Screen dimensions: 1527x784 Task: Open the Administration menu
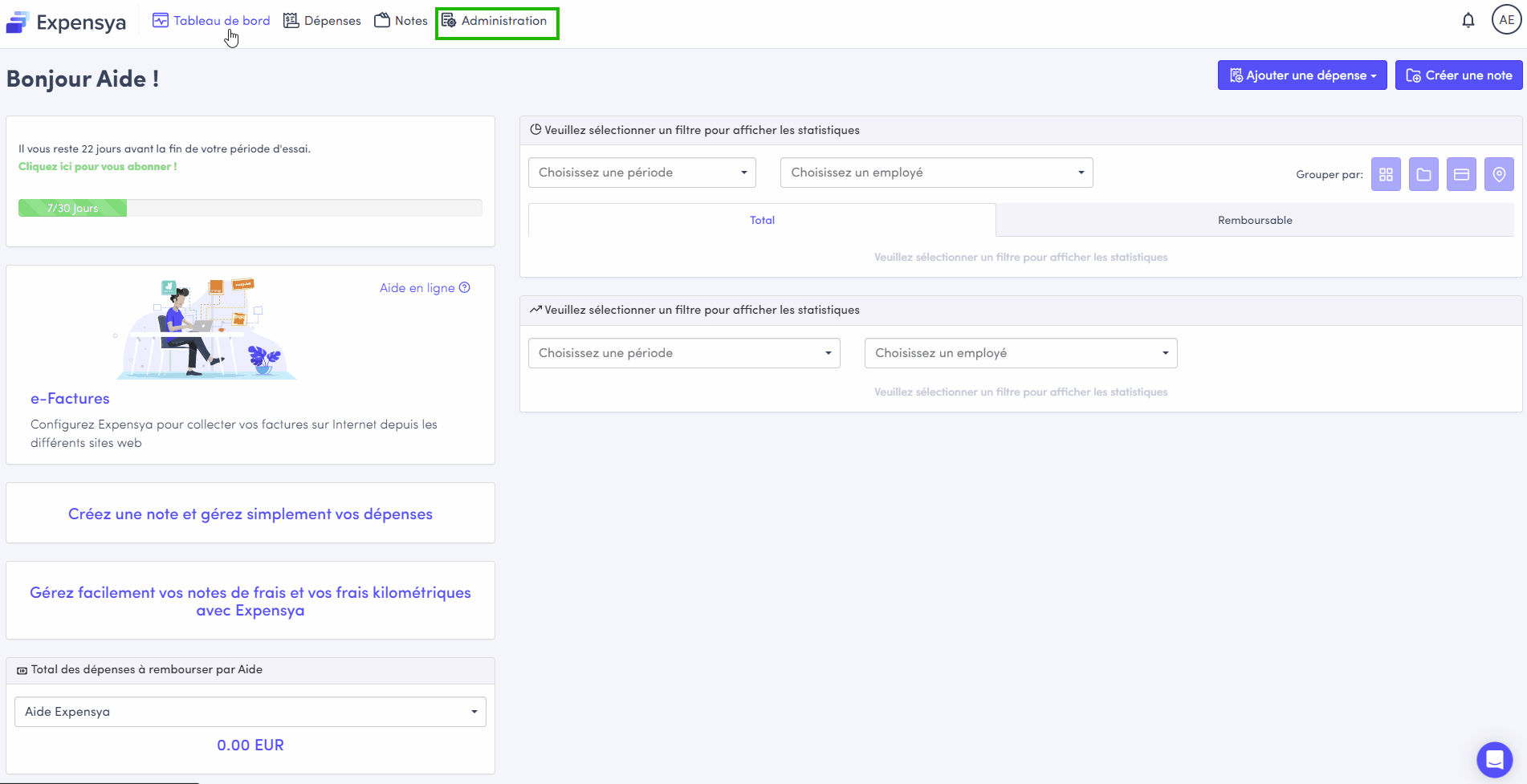(496, 21)
